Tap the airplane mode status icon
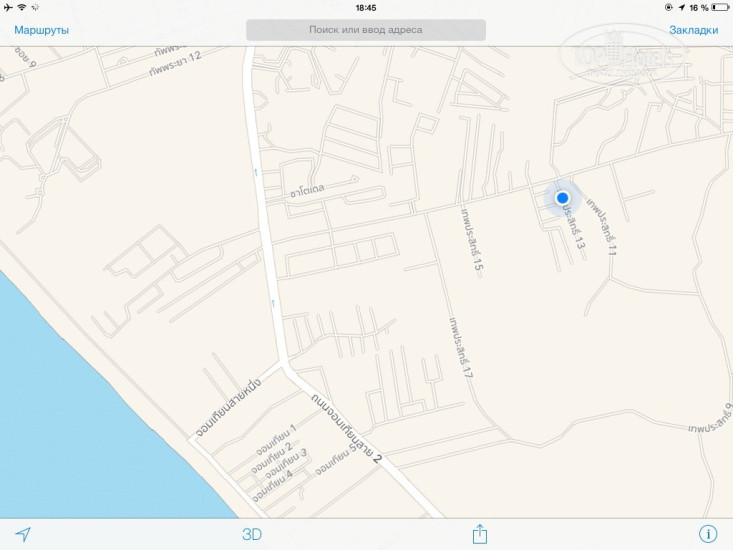 8,7
